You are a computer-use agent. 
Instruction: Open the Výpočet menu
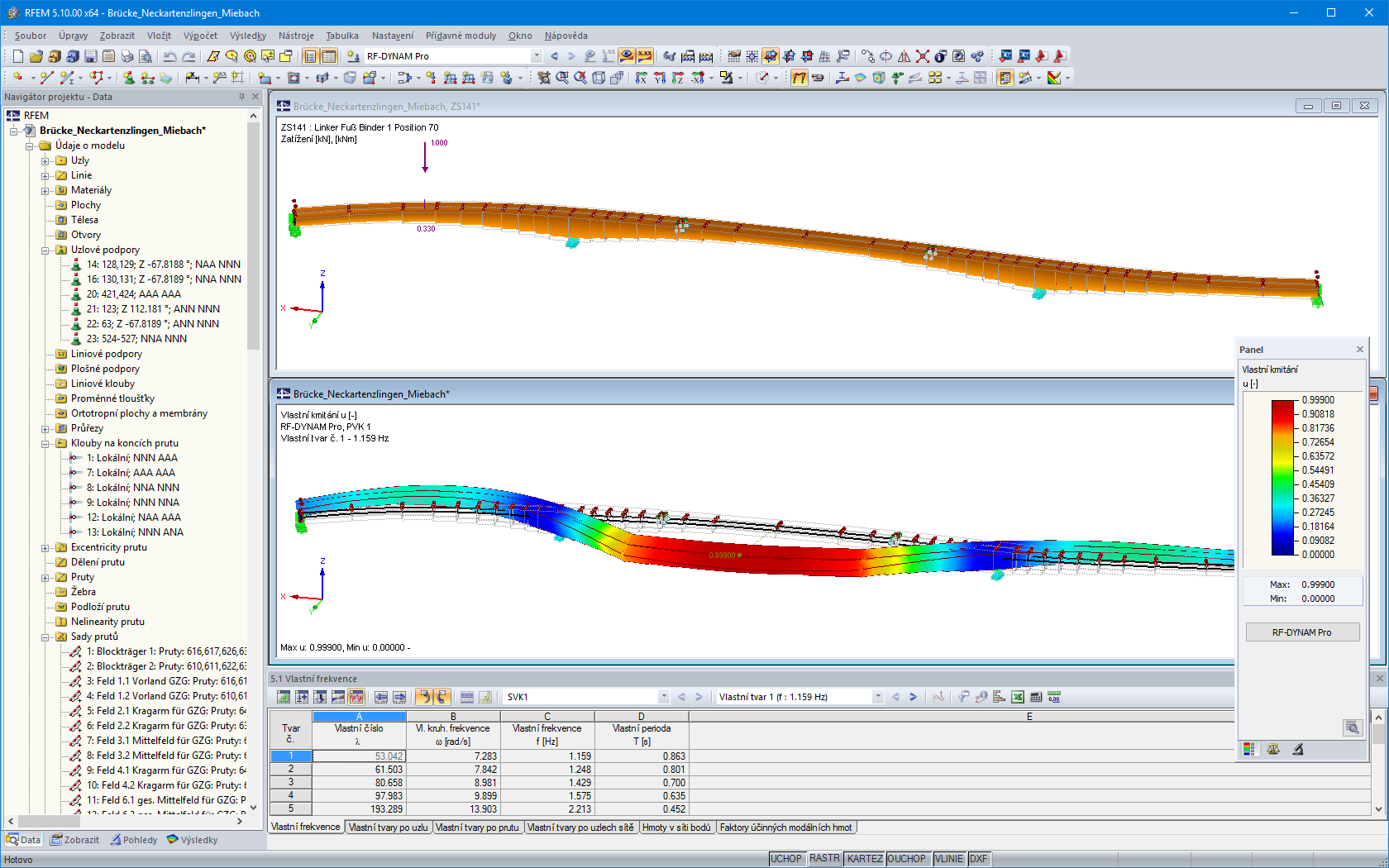click(200, 36)
